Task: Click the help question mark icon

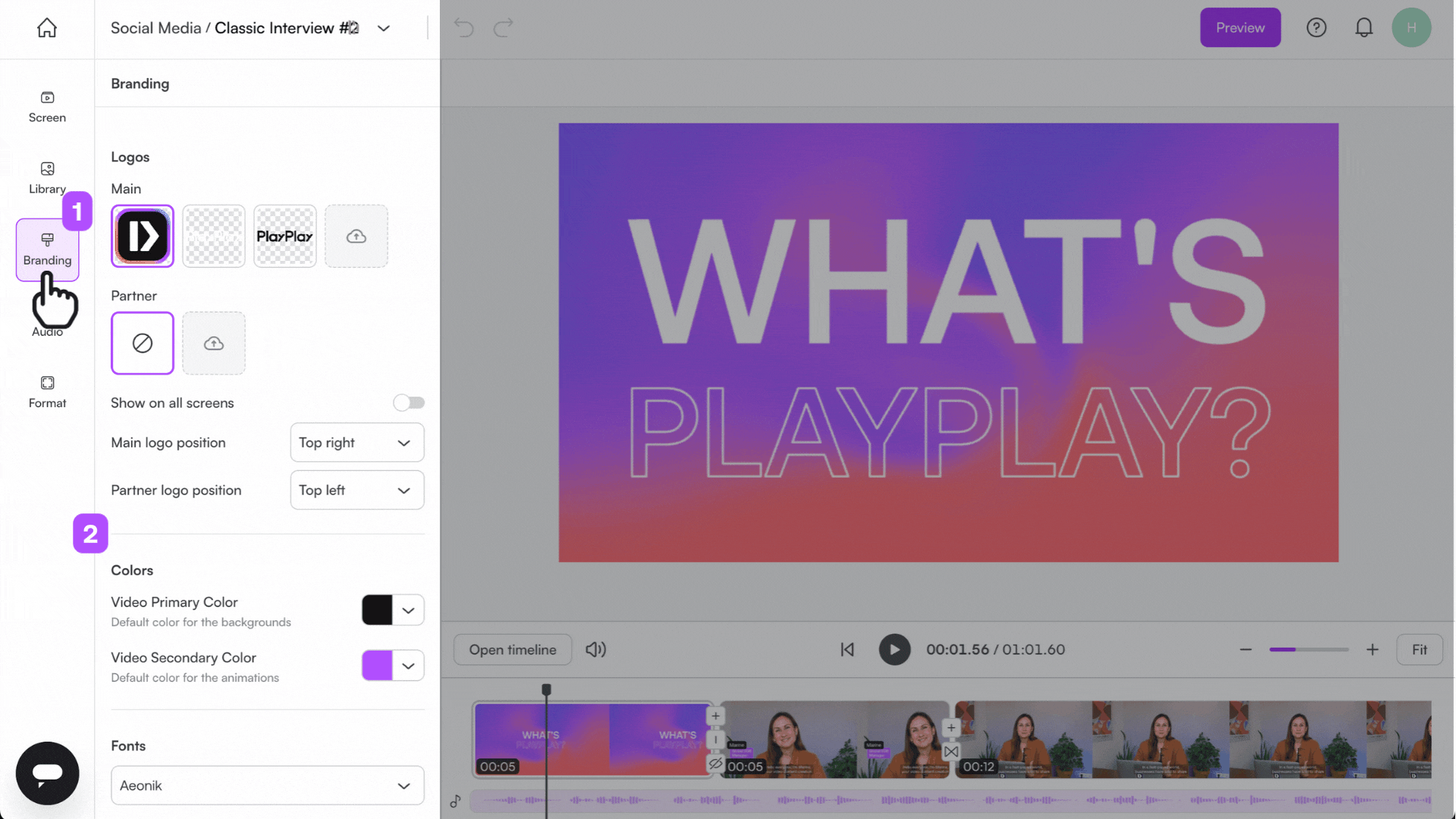Action: pos(1316,27)
